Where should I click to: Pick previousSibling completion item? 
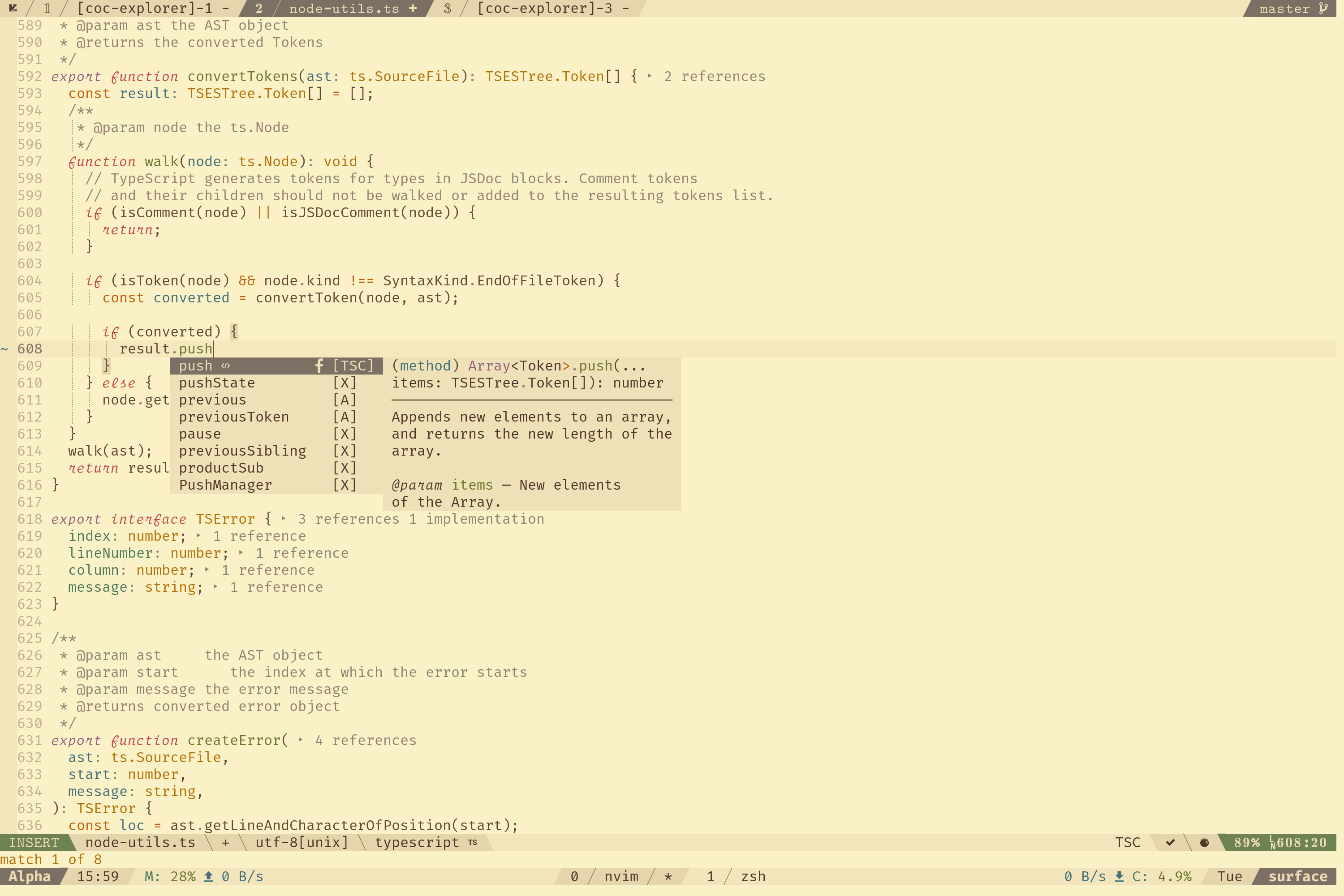click(x=276, y=451)
